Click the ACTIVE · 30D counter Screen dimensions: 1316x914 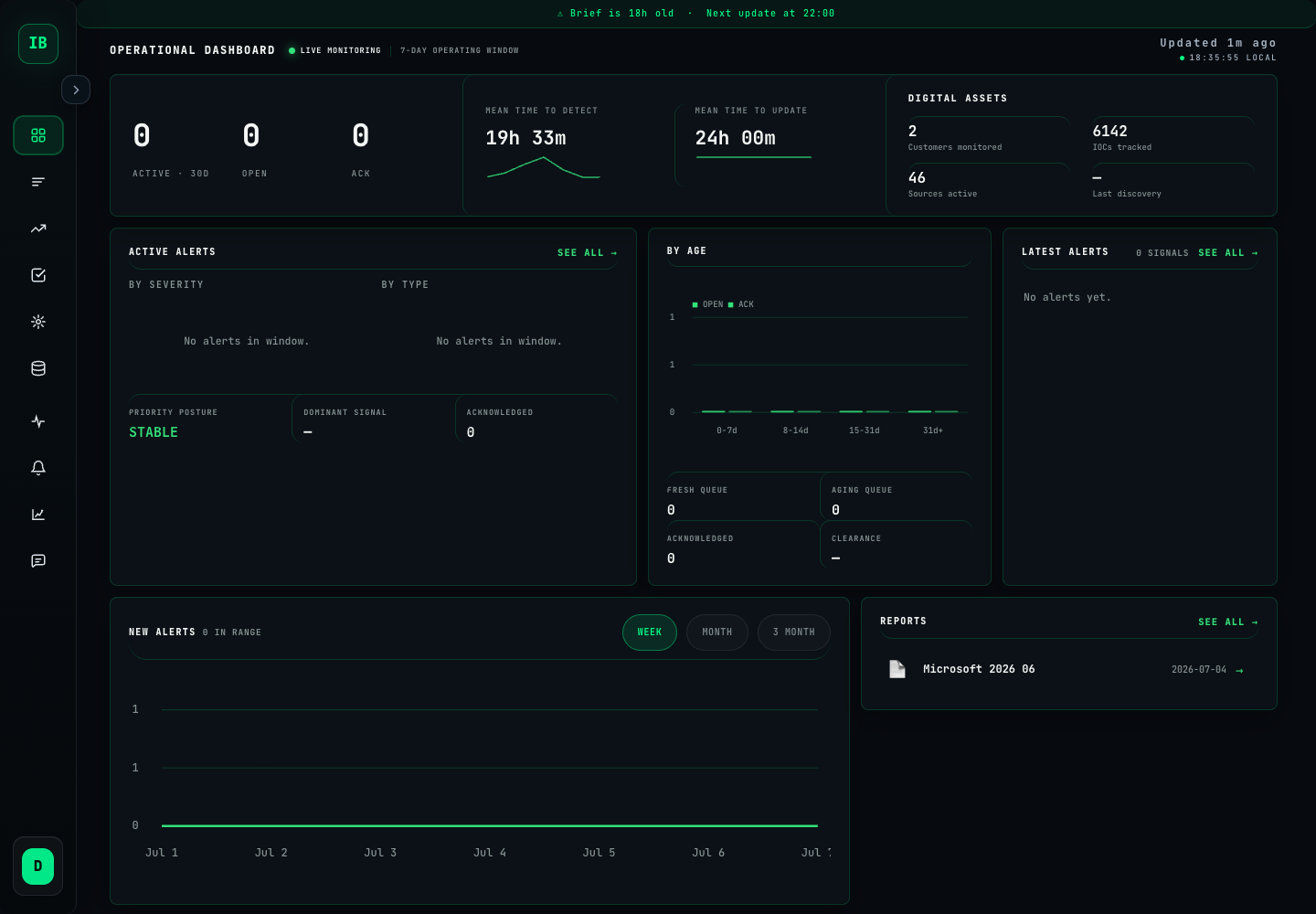pyautogui.click(x=171, y=148)
